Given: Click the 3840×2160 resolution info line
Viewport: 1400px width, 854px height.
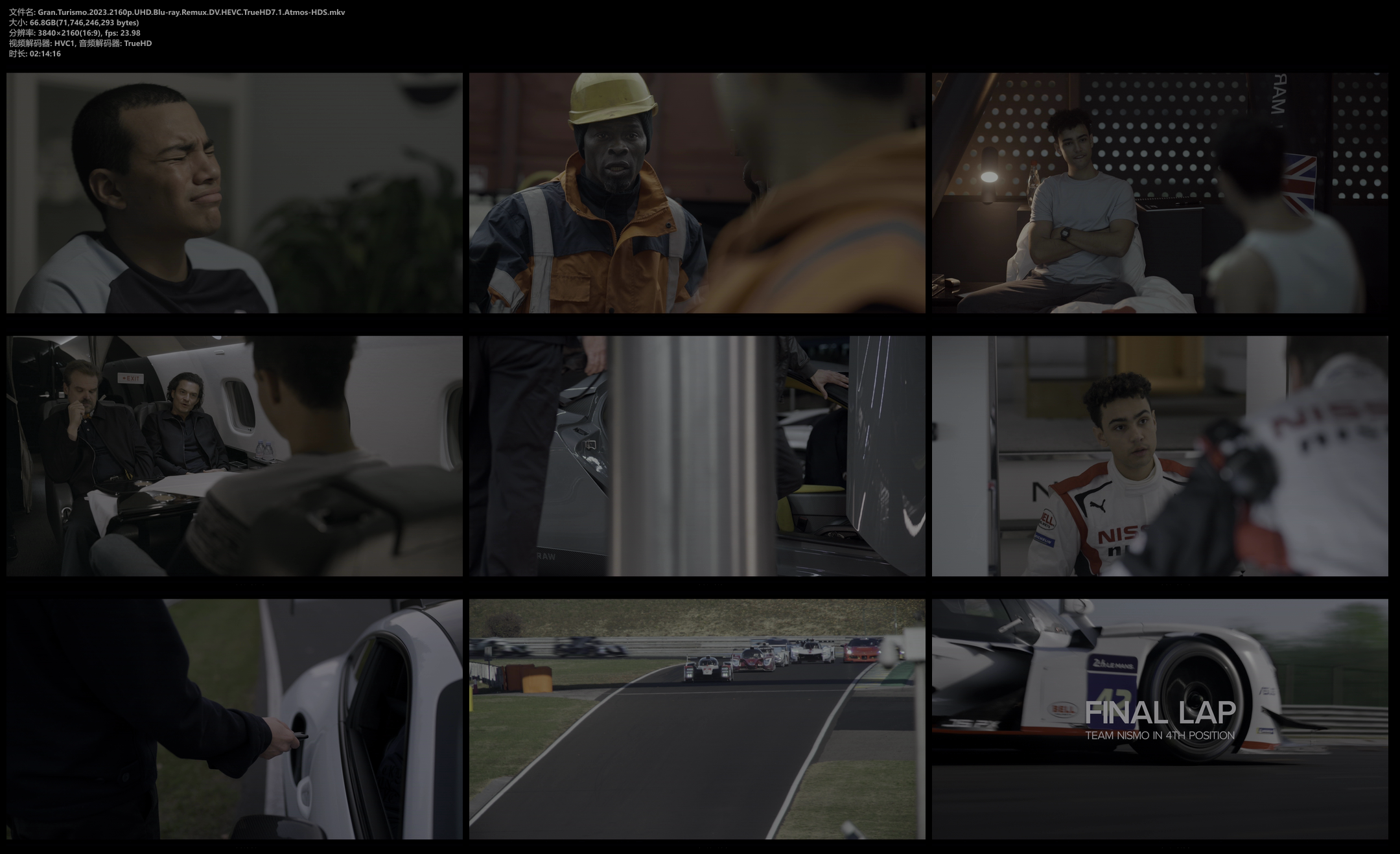Looking at the screenshot, I should [x=75, y=33].
